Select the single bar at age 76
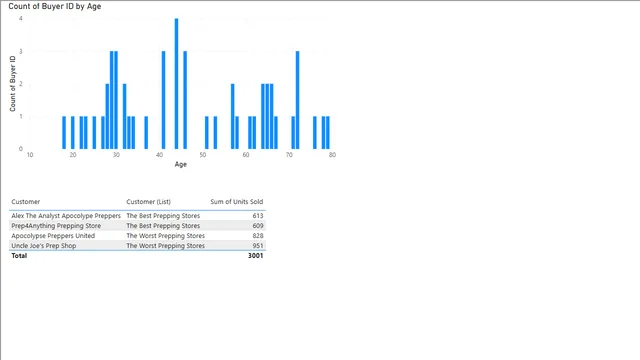640x360 pixels. (x=315, y=133)
